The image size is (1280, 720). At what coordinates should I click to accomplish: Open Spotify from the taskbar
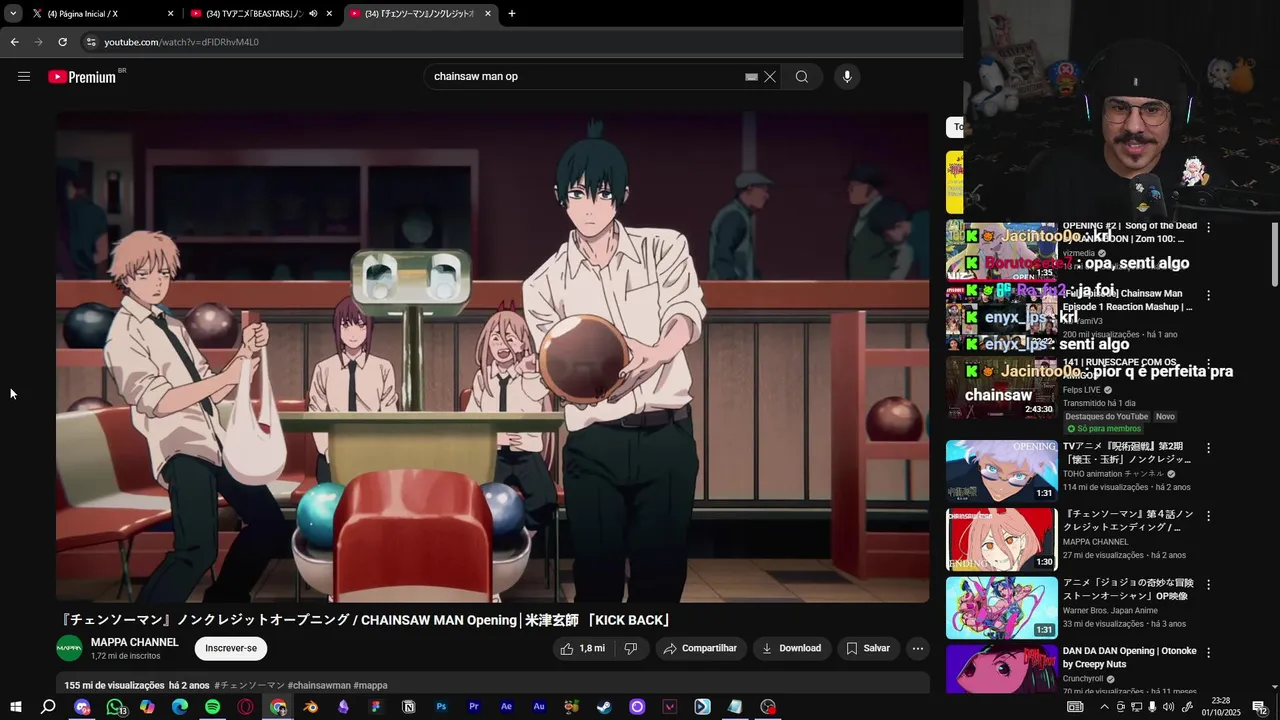[212, 707]
